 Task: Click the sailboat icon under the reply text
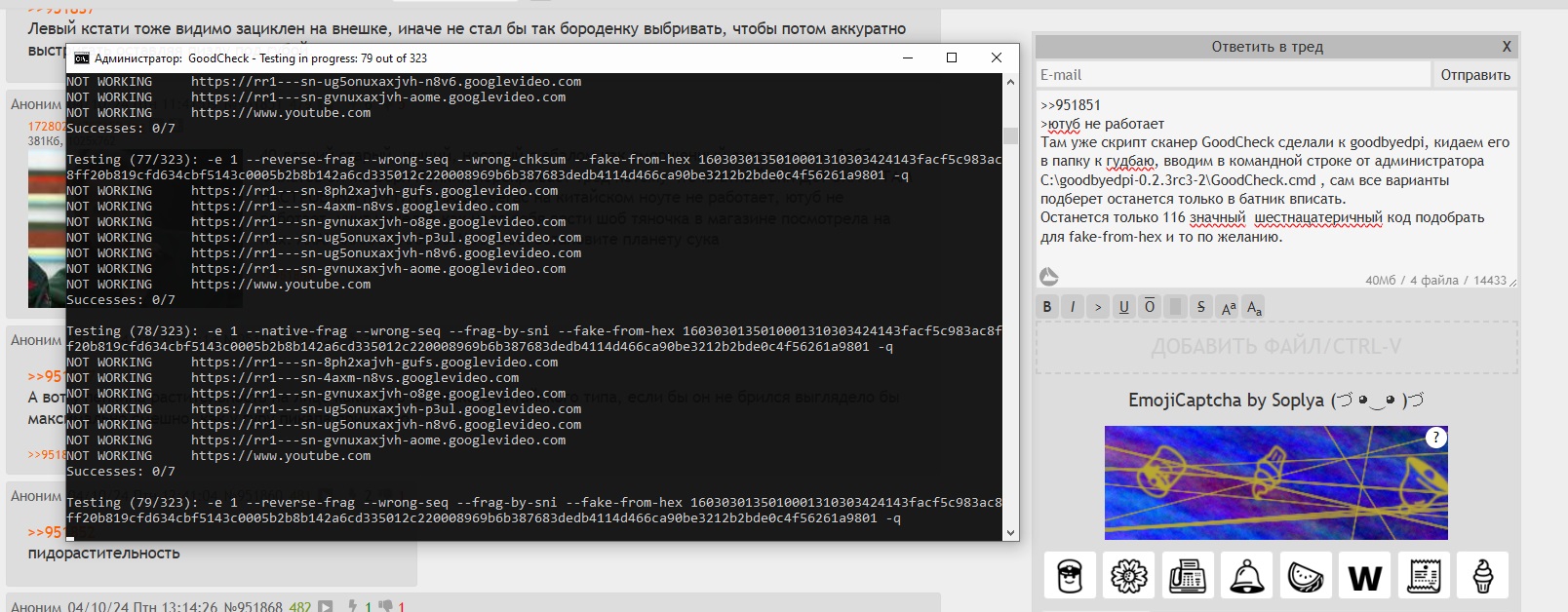[1049, 277]
